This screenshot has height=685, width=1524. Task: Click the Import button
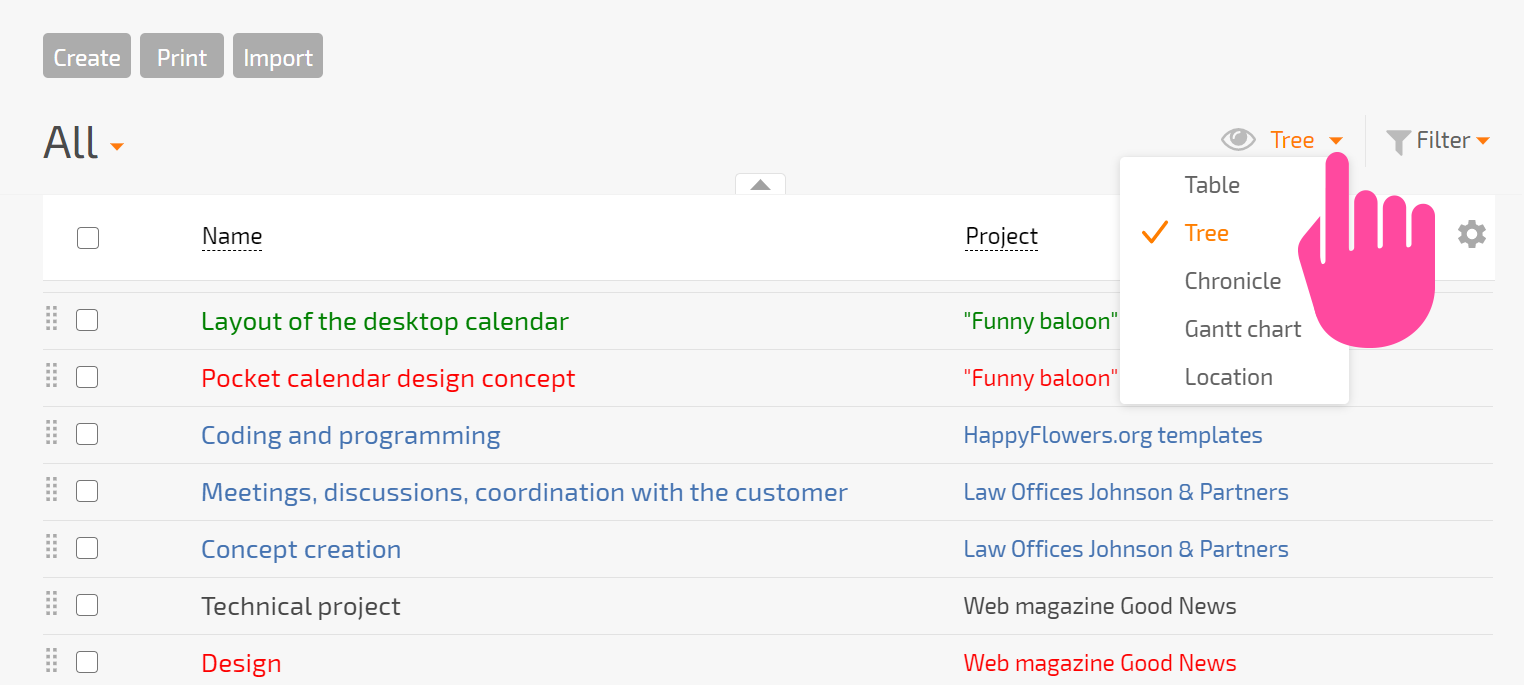tap(278, 56)
